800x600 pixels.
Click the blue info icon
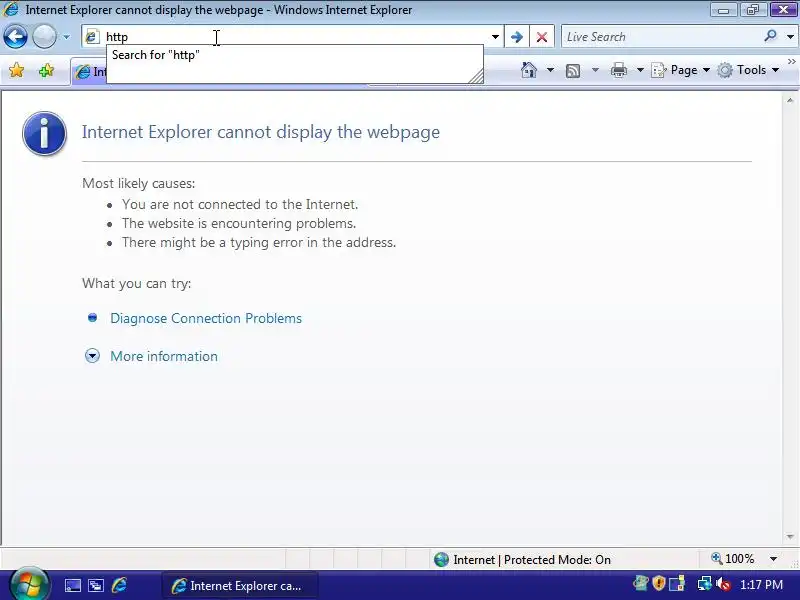click(x=44, y=133)
